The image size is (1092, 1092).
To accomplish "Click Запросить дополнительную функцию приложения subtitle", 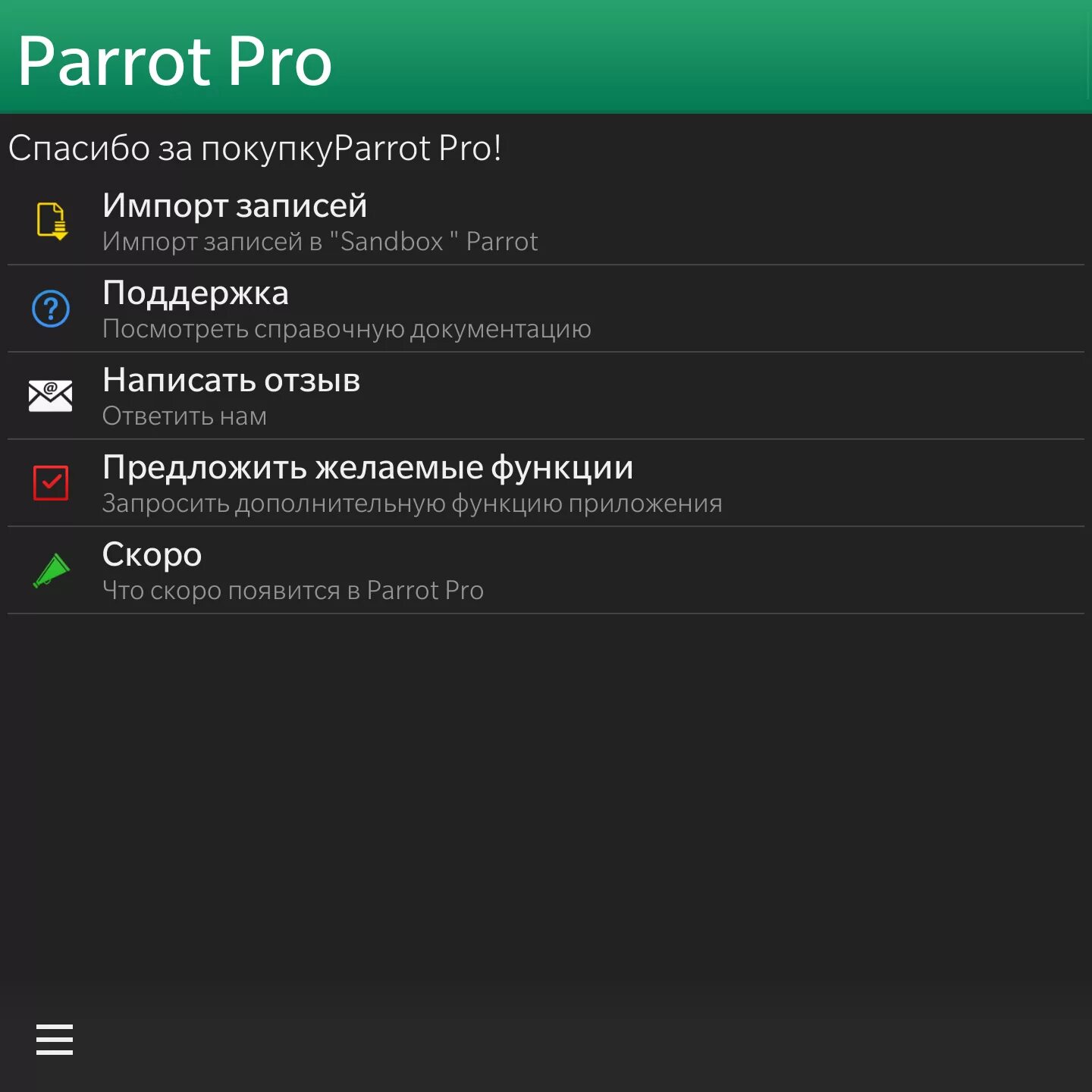I will tap(413, 503).
